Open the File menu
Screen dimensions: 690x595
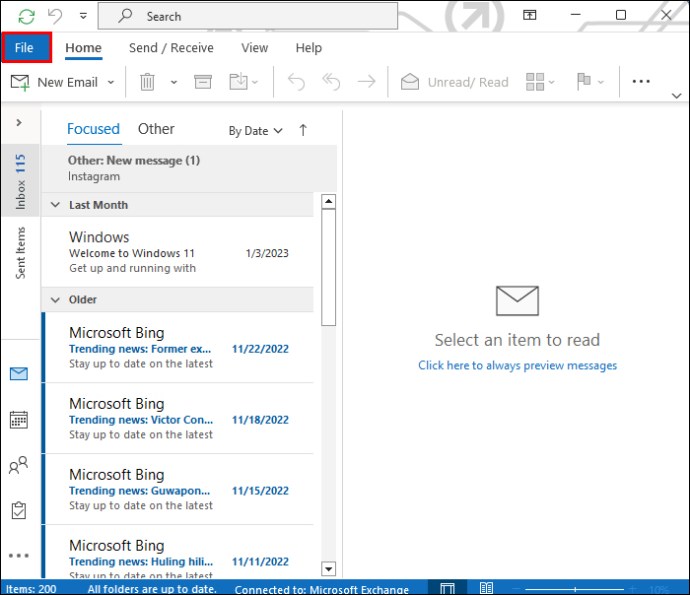pos(25,48)
